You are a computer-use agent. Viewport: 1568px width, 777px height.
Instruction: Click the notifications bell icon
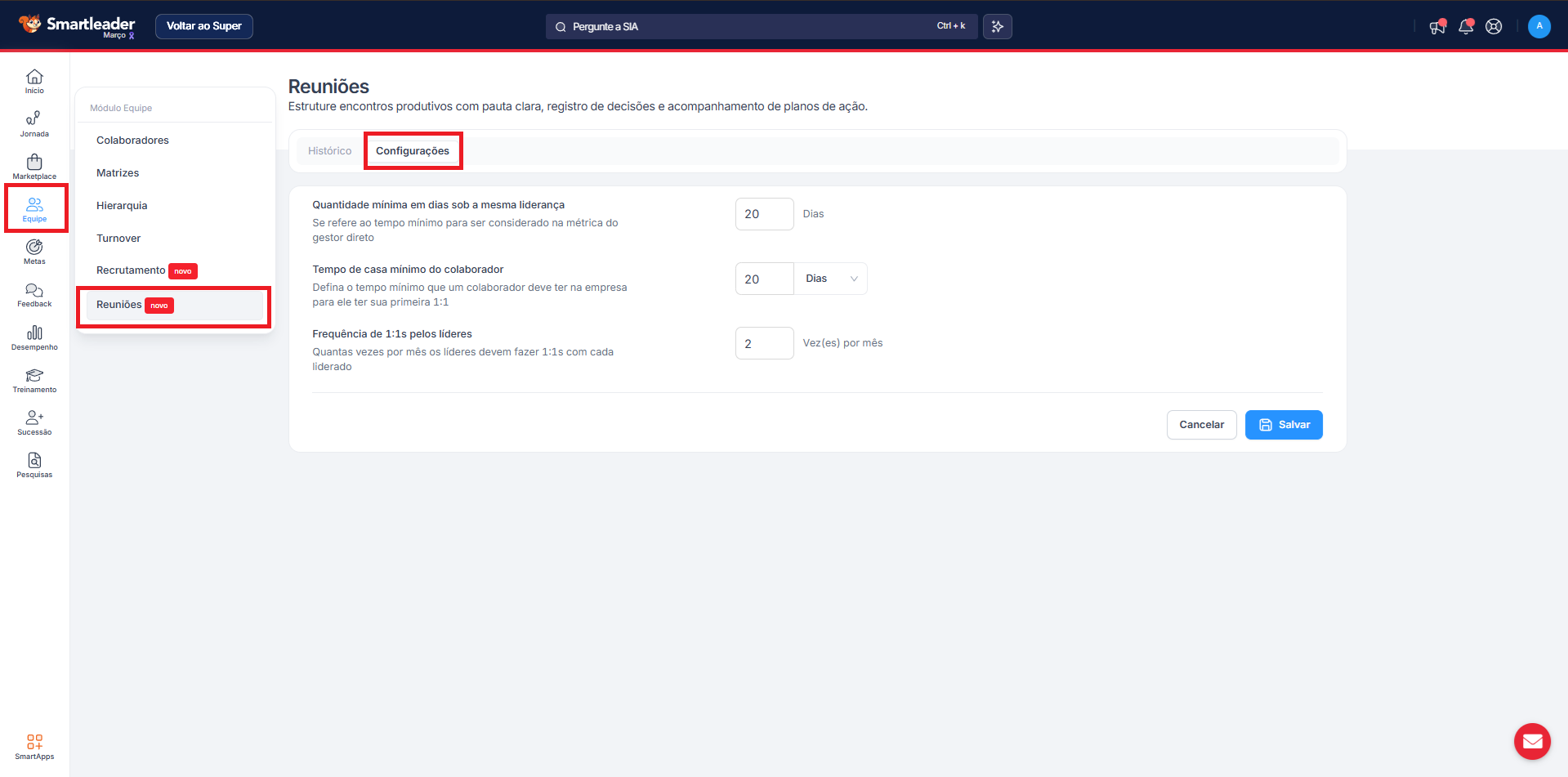(1466, 27)
